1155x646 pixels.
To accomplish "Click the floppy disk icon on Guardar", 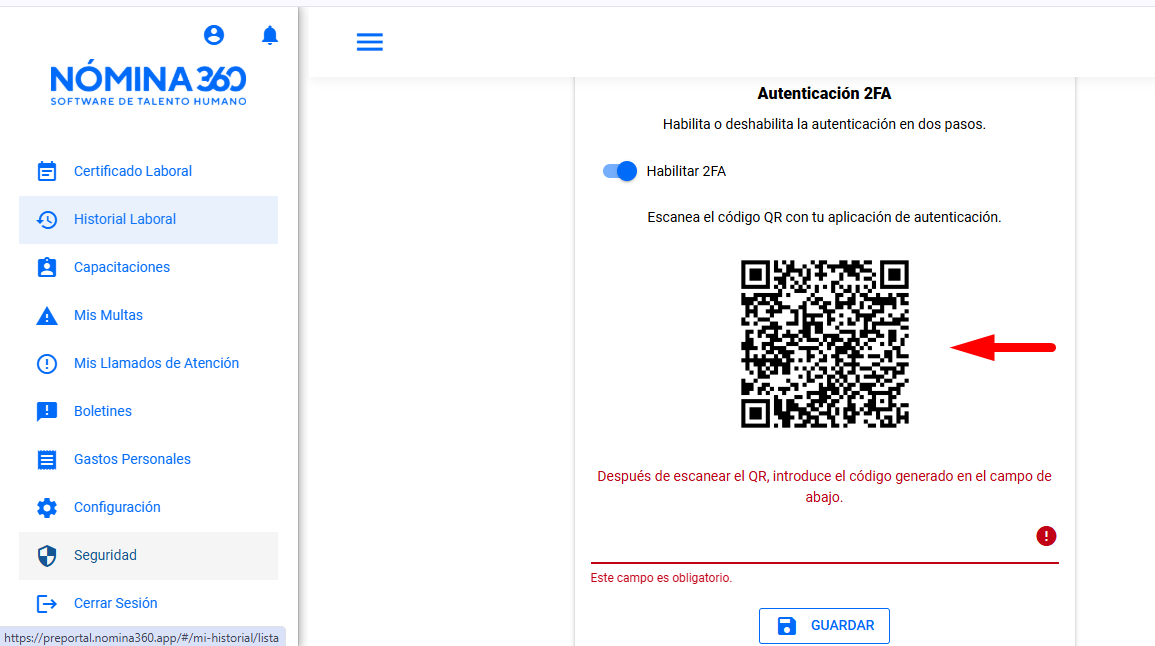I will (x=787, y=626).
